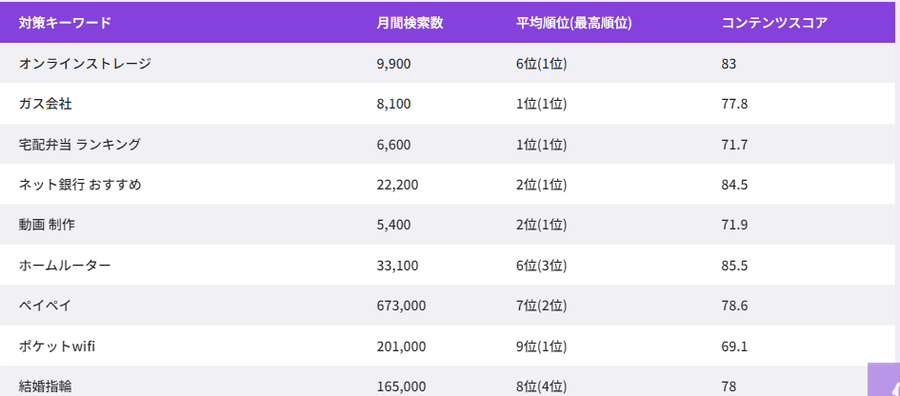
Task: Click the 9位(1位) rank for ポケットwifi
Action: (541, 346)
